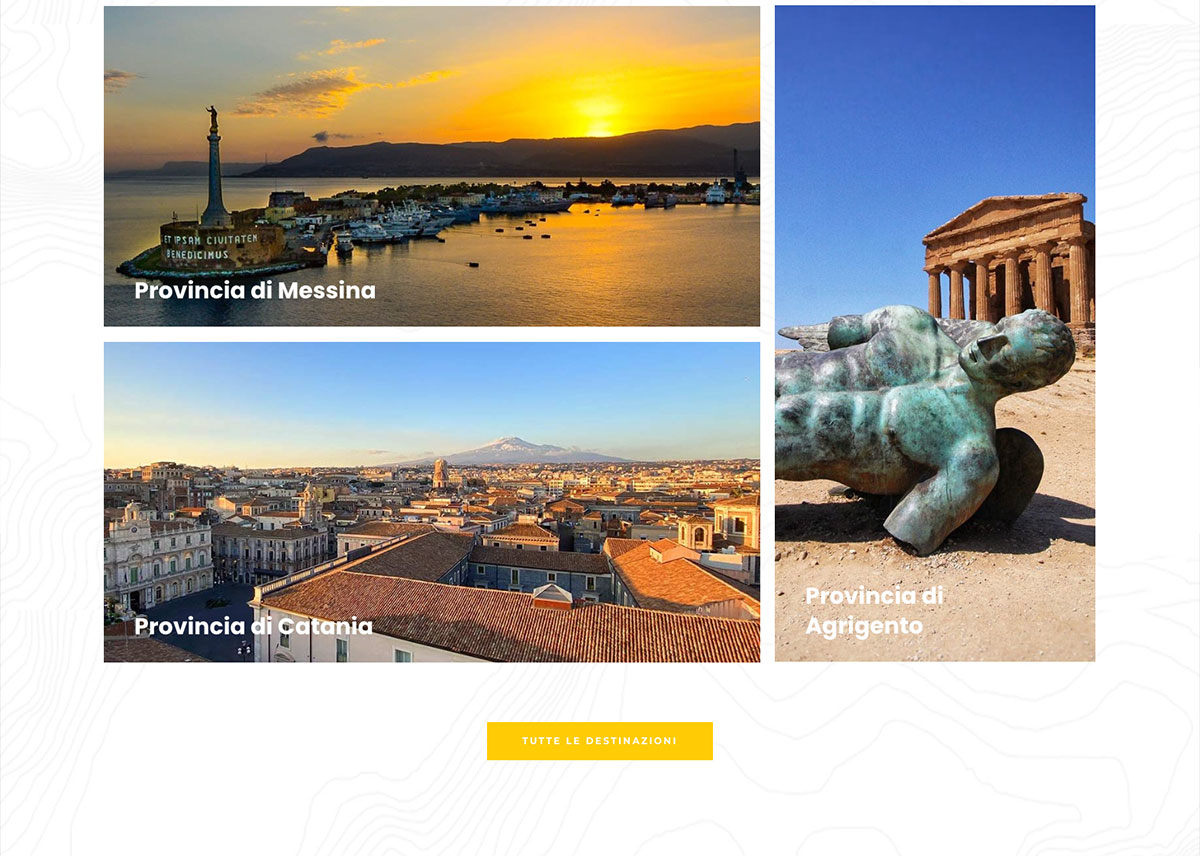
Task: Select the Messina sunset harbor photo card
Action: pos(432,166)
